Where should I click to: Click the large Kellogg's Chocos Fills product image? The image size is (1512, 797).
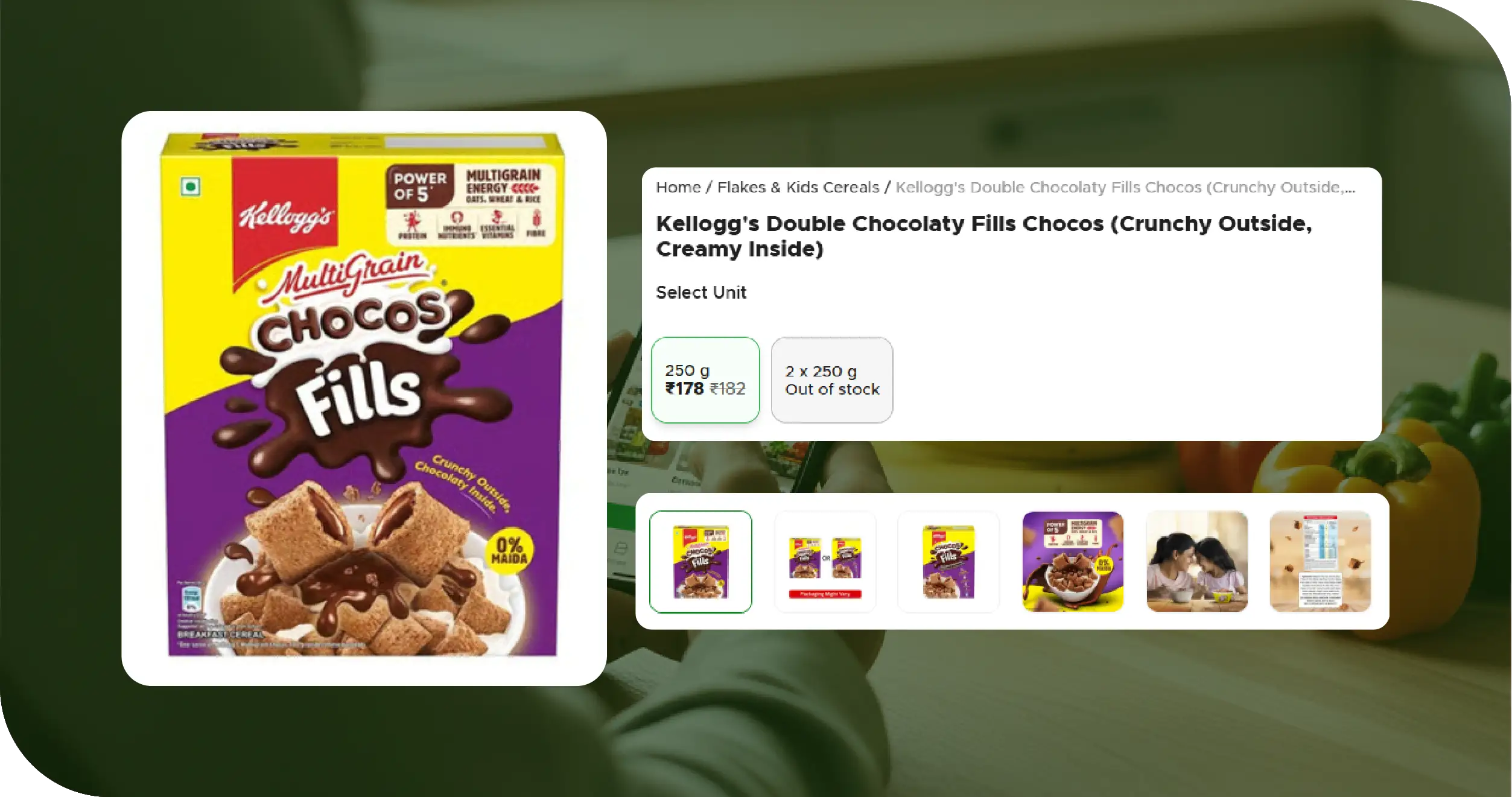[x=363, y=395]
